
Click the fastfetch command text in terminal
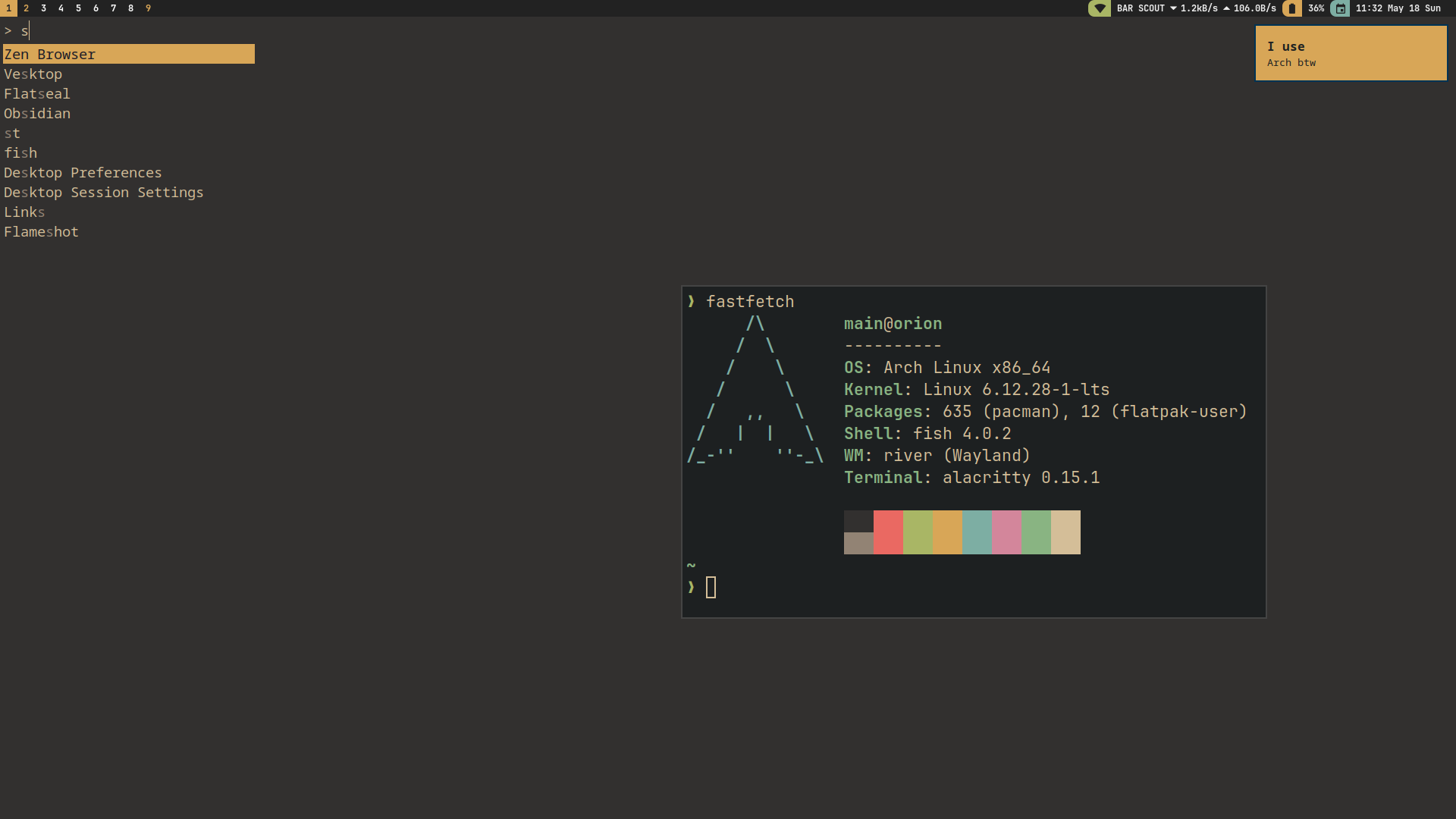tap(750, 302)
